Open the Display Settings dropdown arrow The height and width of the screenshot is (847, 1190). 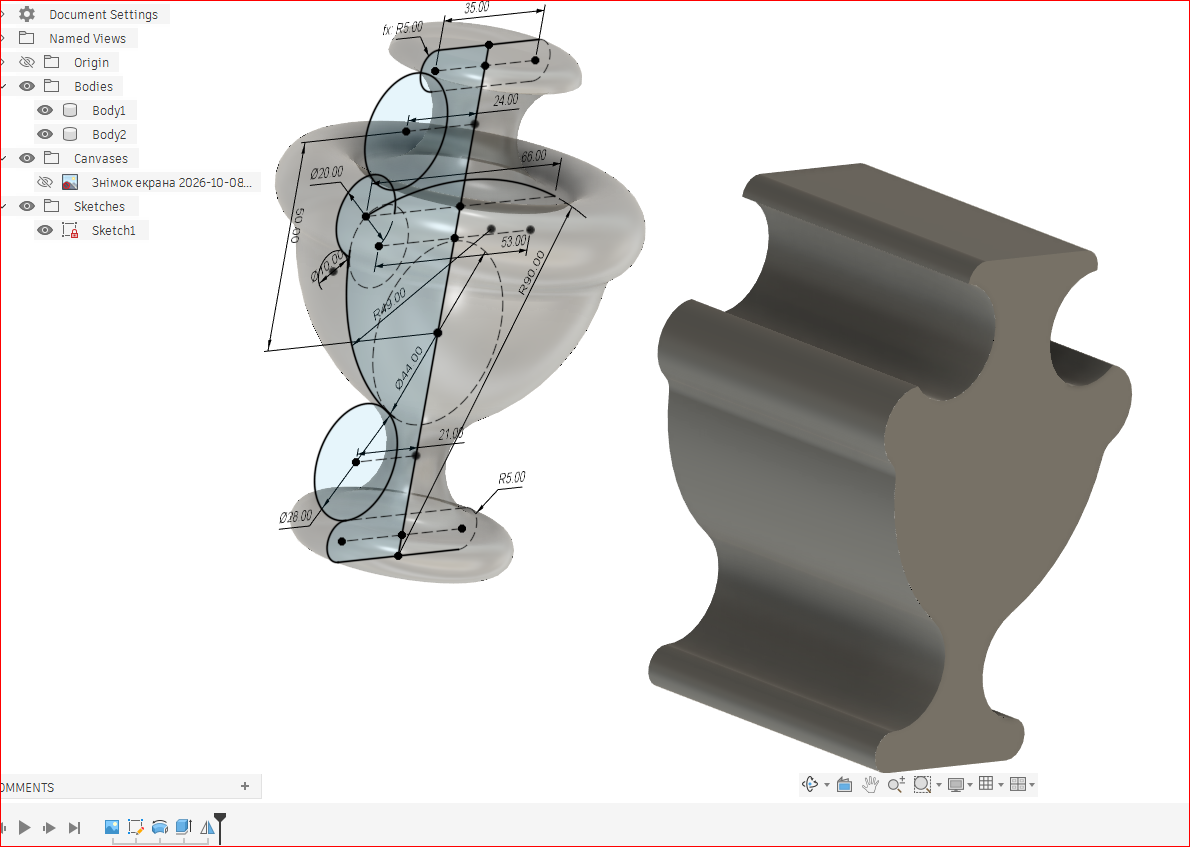970,785
